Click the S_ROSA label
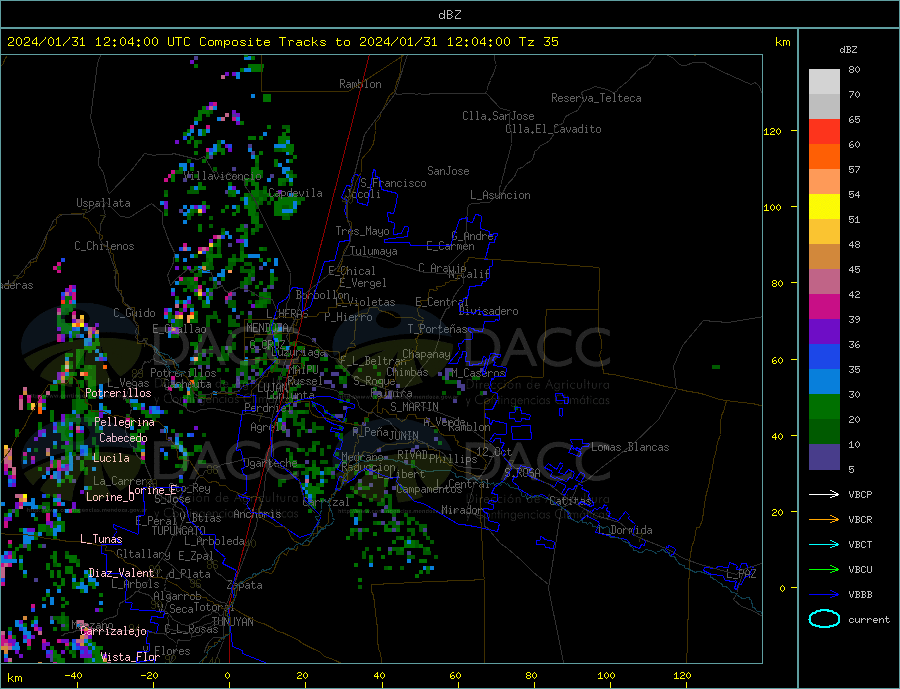The height and width of the screenshot is (689, 900). pos(522,473)
